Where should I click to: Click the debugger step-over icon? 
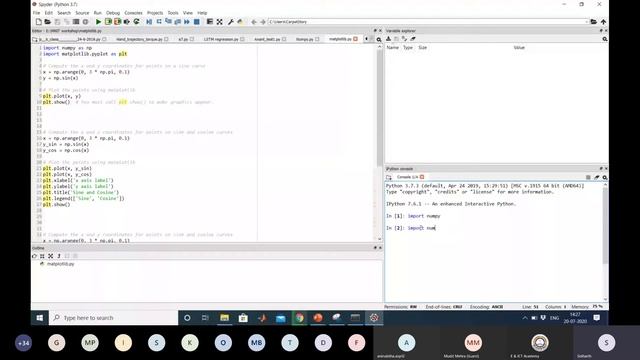pos(159,22)
